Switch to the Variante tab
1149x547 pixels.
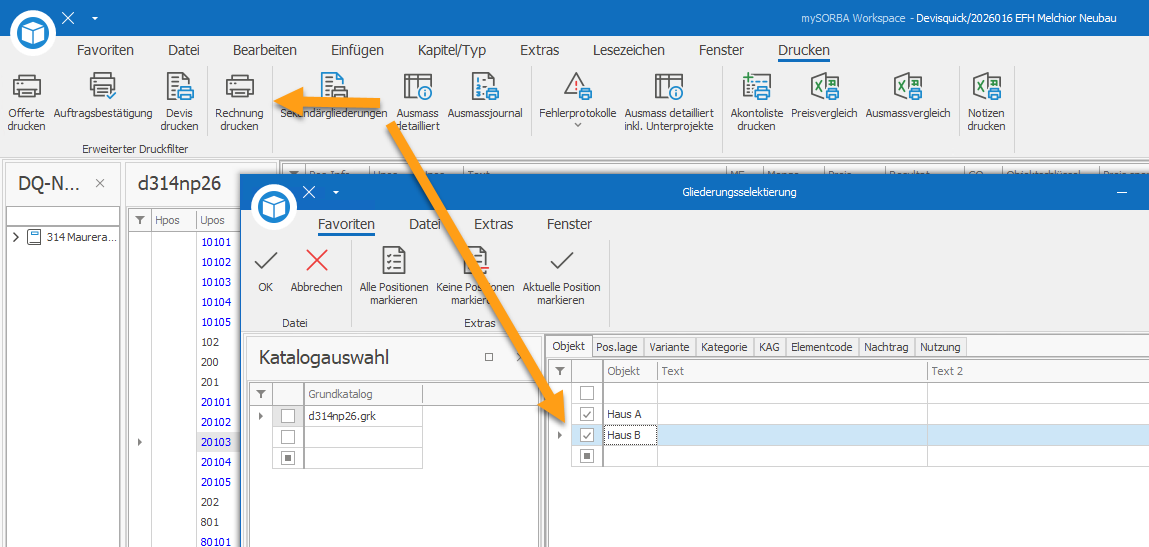670,347
